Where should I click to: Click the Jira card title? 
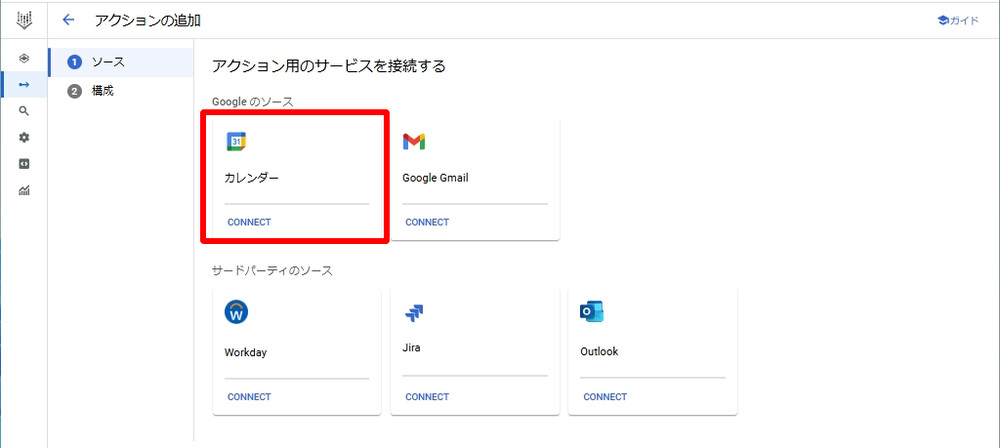pos(411,348)
